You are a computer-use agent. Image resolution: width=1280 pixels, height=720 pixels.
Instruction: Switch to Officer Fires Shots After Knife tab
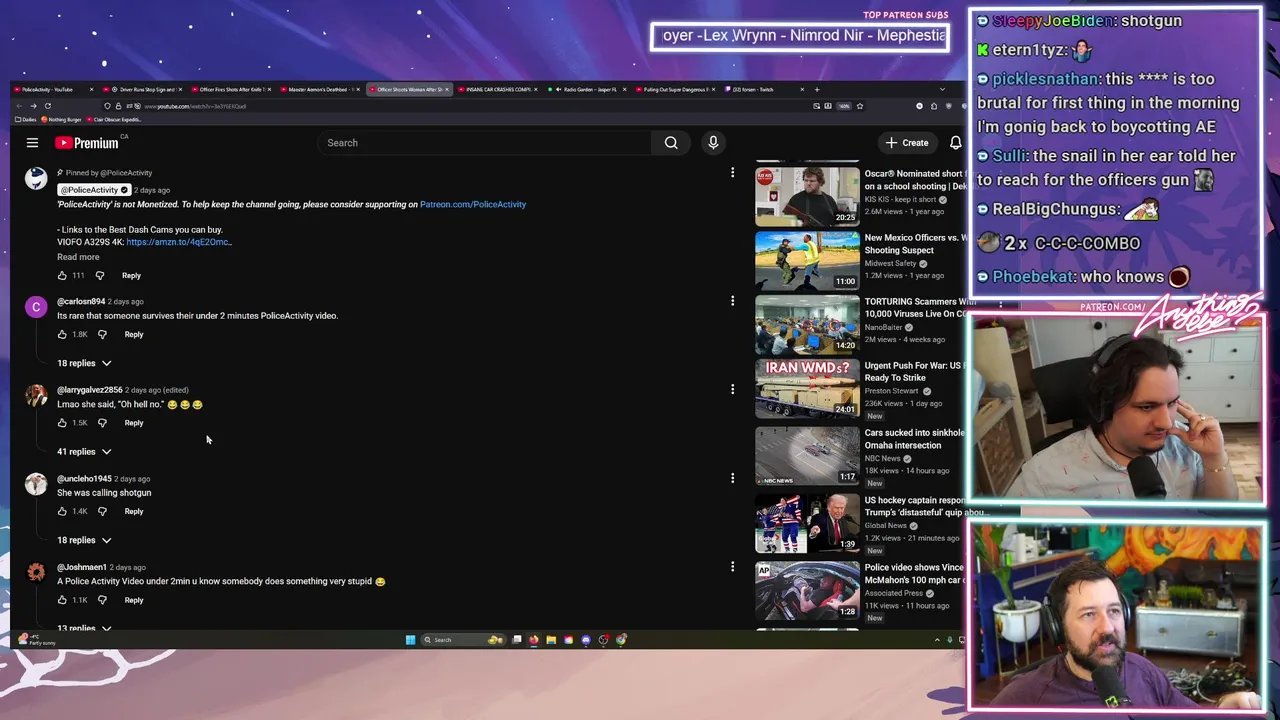[x=232, y=90]
